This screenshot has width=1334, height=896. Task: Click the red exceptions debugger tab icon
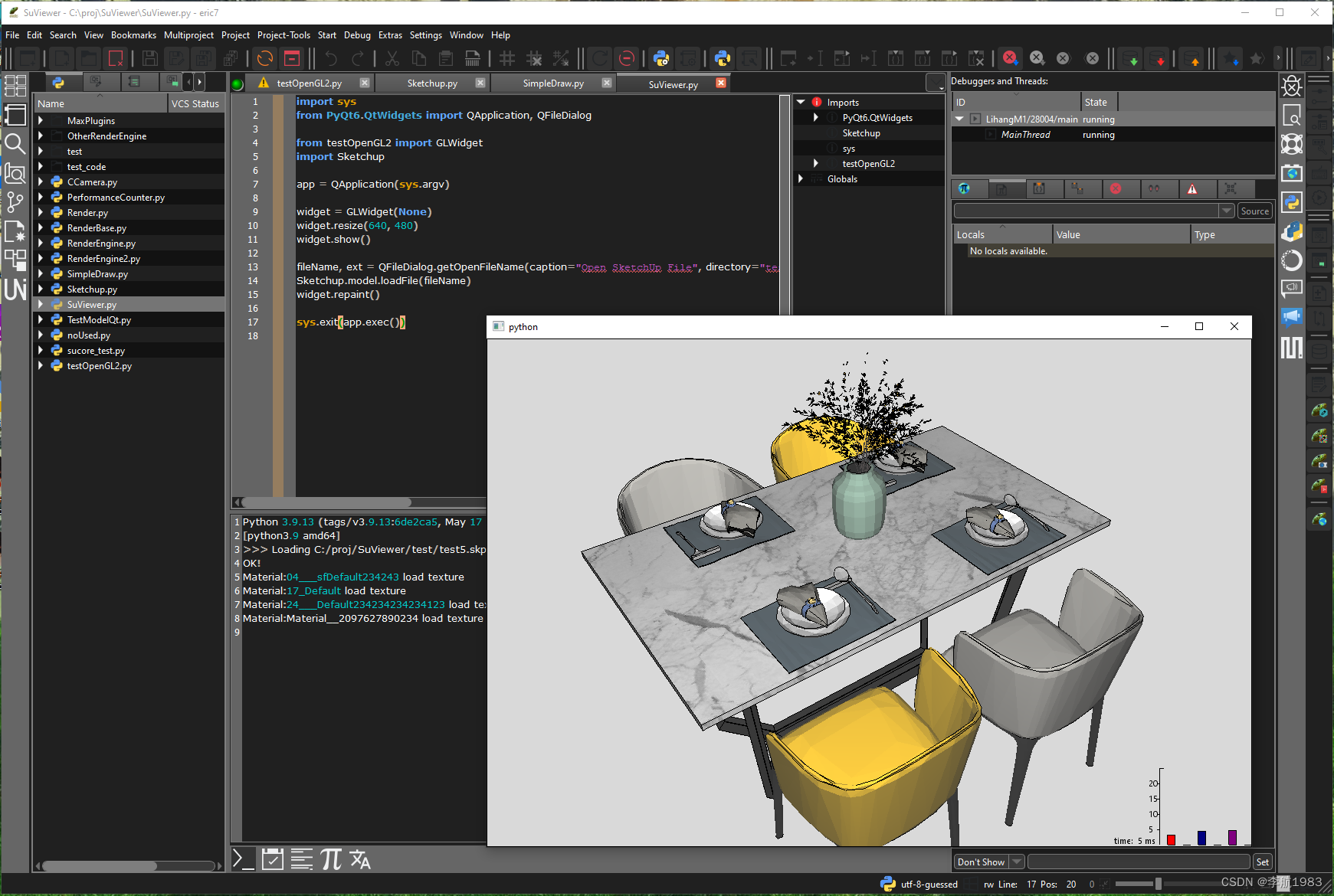tap(1116, 188)
